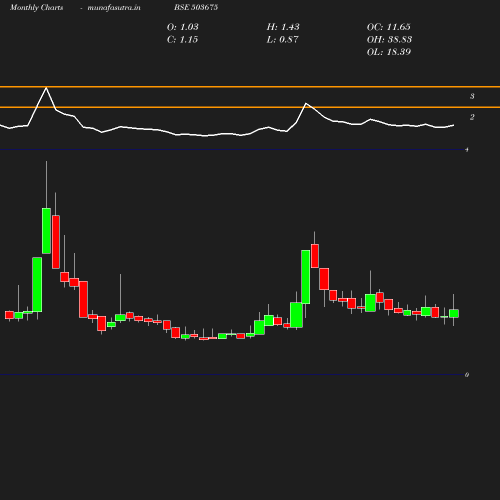Click the 'OL: 18.39' reading
Screen dimensions: 500x500
[x=389, y=52]
